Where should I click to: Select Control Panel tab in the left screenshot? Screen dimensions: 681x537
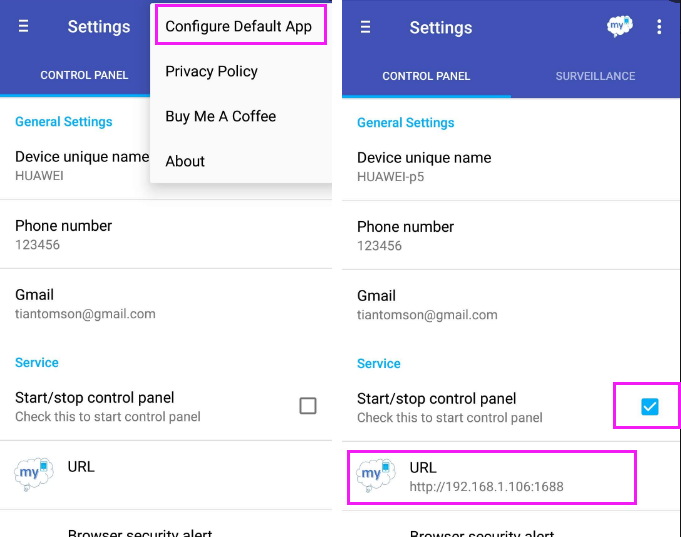[84, 75]
